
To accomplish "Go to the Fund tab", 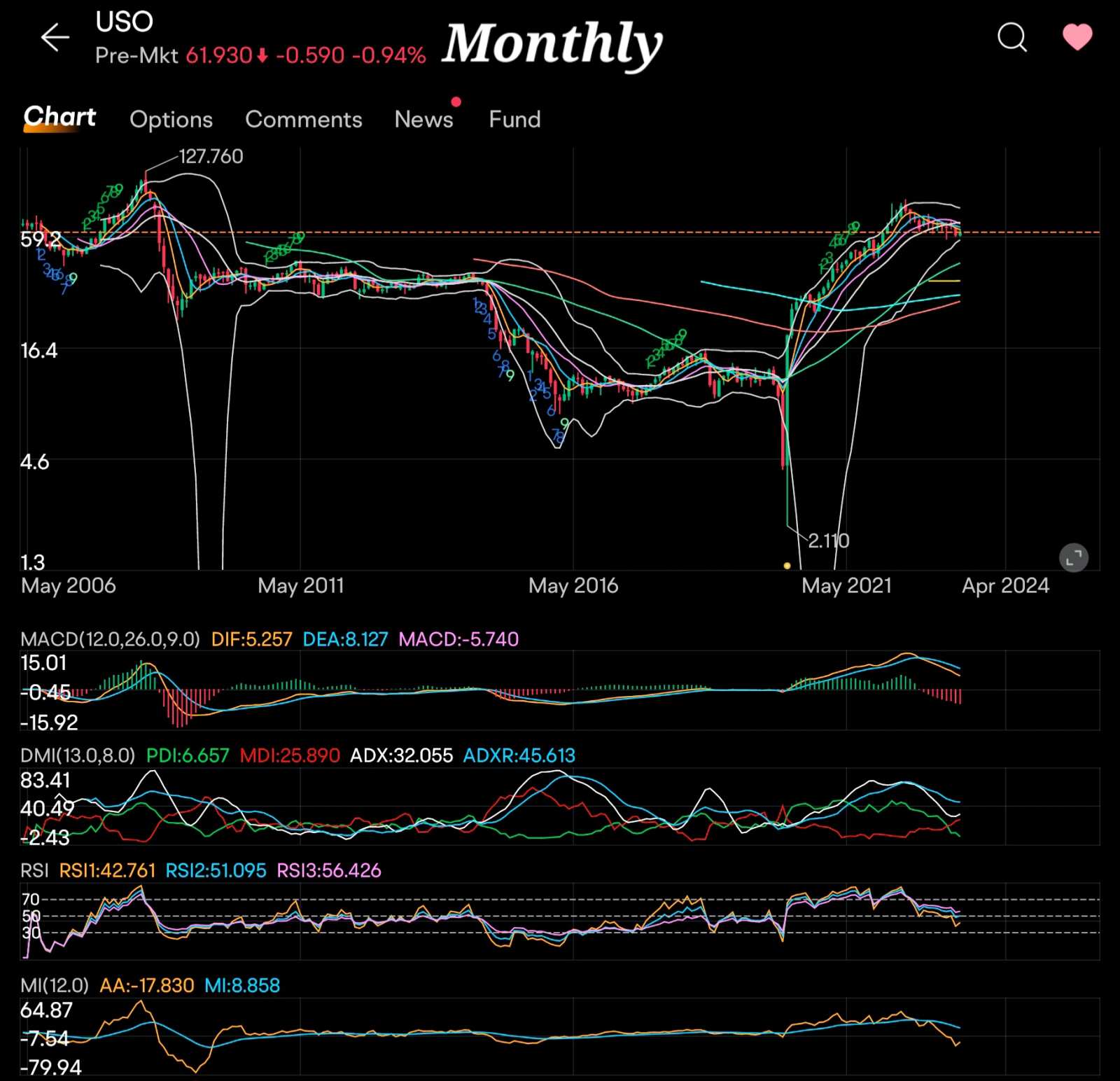I will point(514,120).
